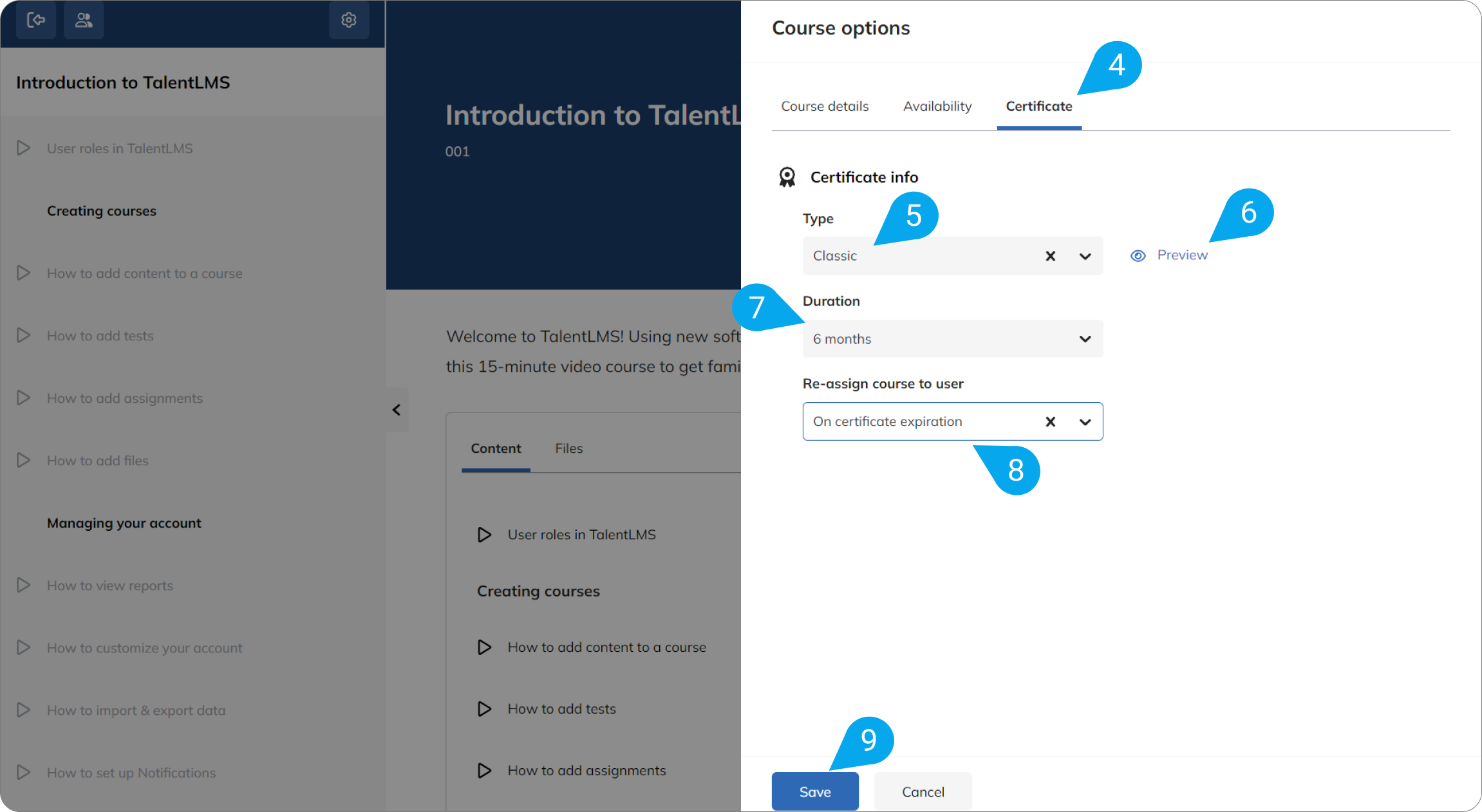1482x812 pixels.
Task: Switch to the Availability tab
Action: [x=937, y=106]
